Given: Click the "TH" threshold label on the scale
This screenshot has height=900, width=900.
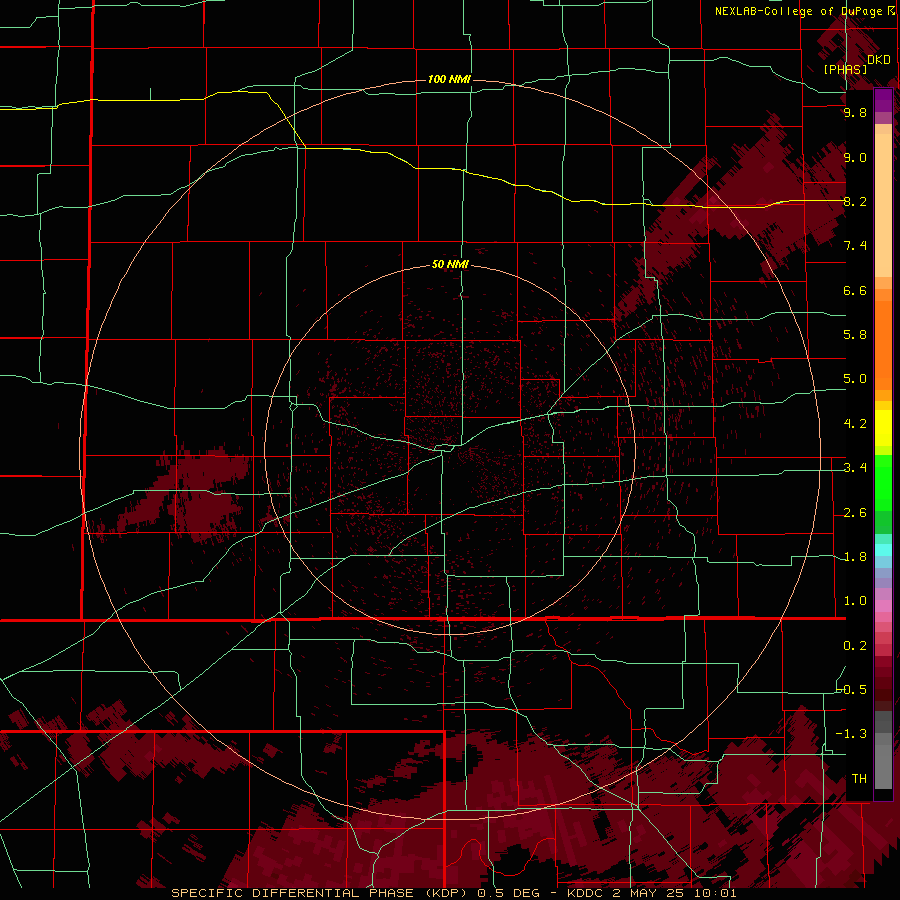Looking at the screenshot, I should (x=859, y=778).
